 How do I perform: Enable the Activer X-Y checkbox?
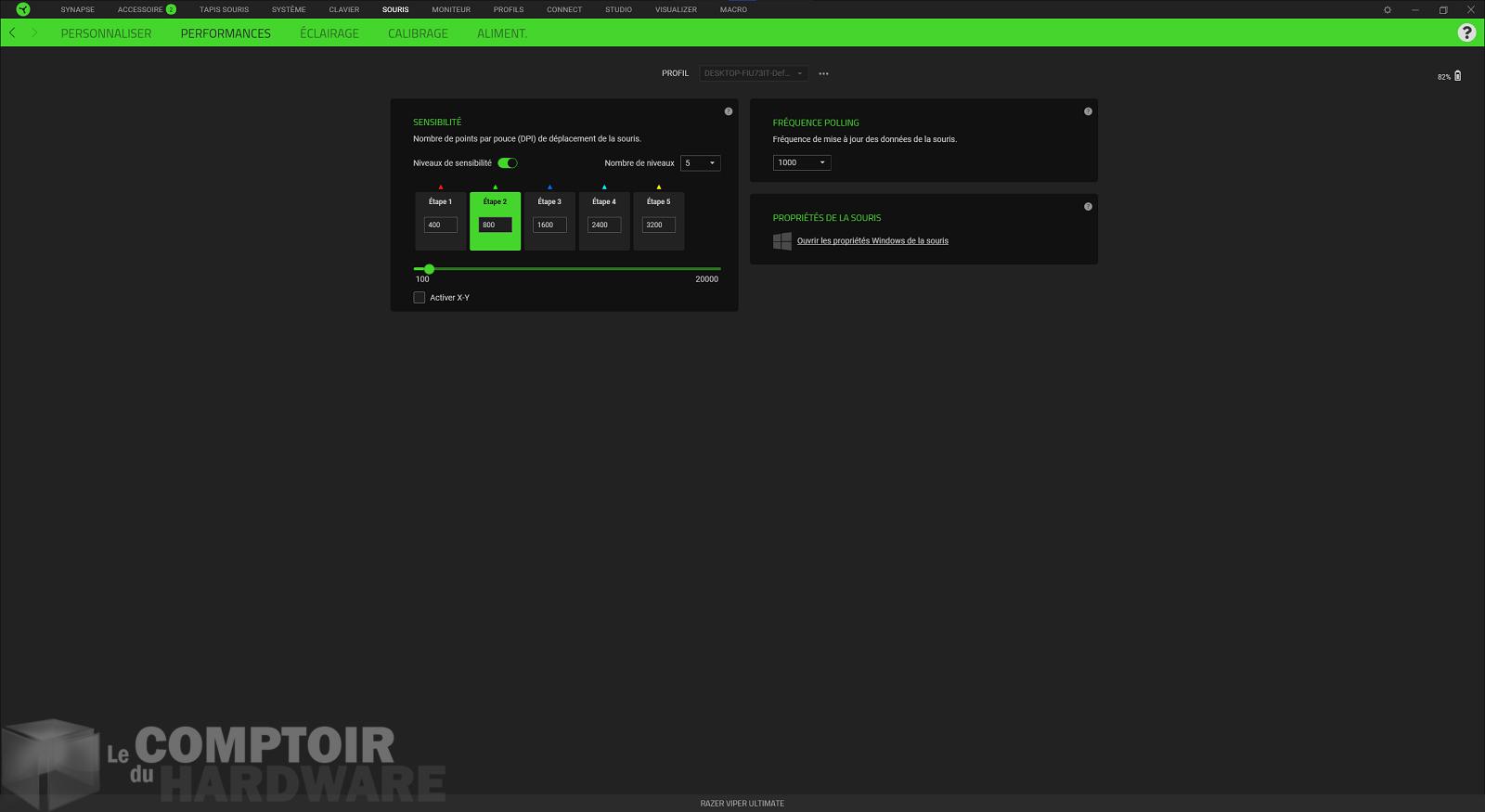pos(420,298)
